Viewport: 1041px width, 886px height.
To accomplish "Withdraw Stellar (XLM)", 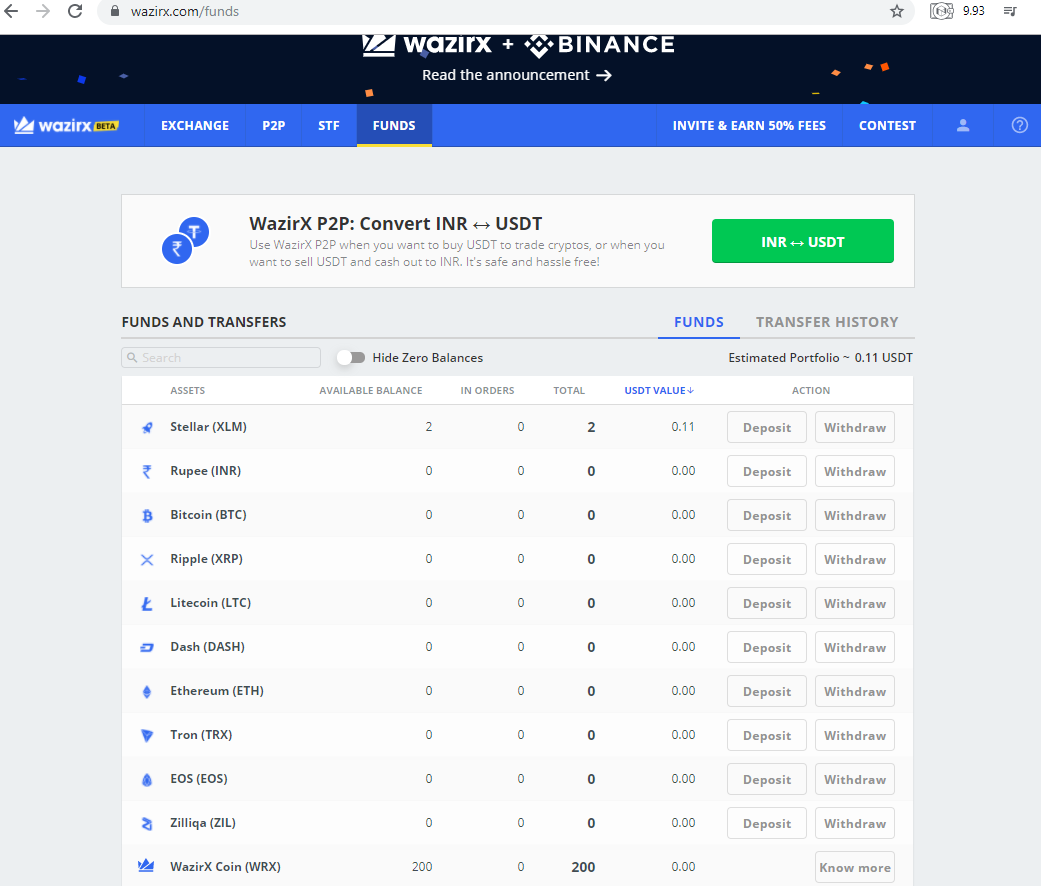I will [854, 427].
